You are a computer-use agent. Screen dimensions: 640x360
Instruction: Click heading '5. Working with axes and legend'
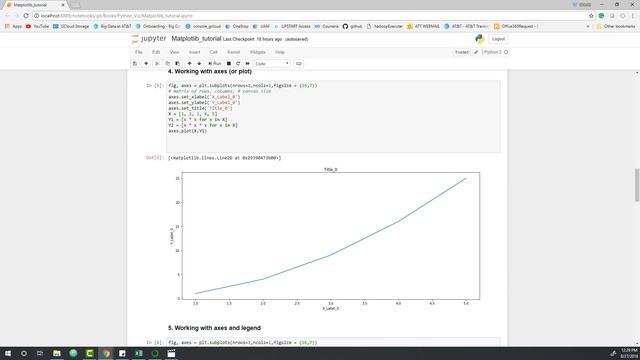(x=214, y=328)
